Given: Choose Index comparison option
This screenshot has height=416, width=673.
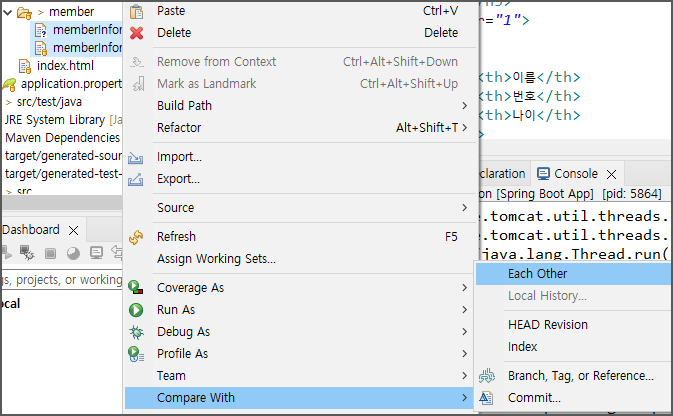Looking at the screenshot, I should click(x=573, y=346).
